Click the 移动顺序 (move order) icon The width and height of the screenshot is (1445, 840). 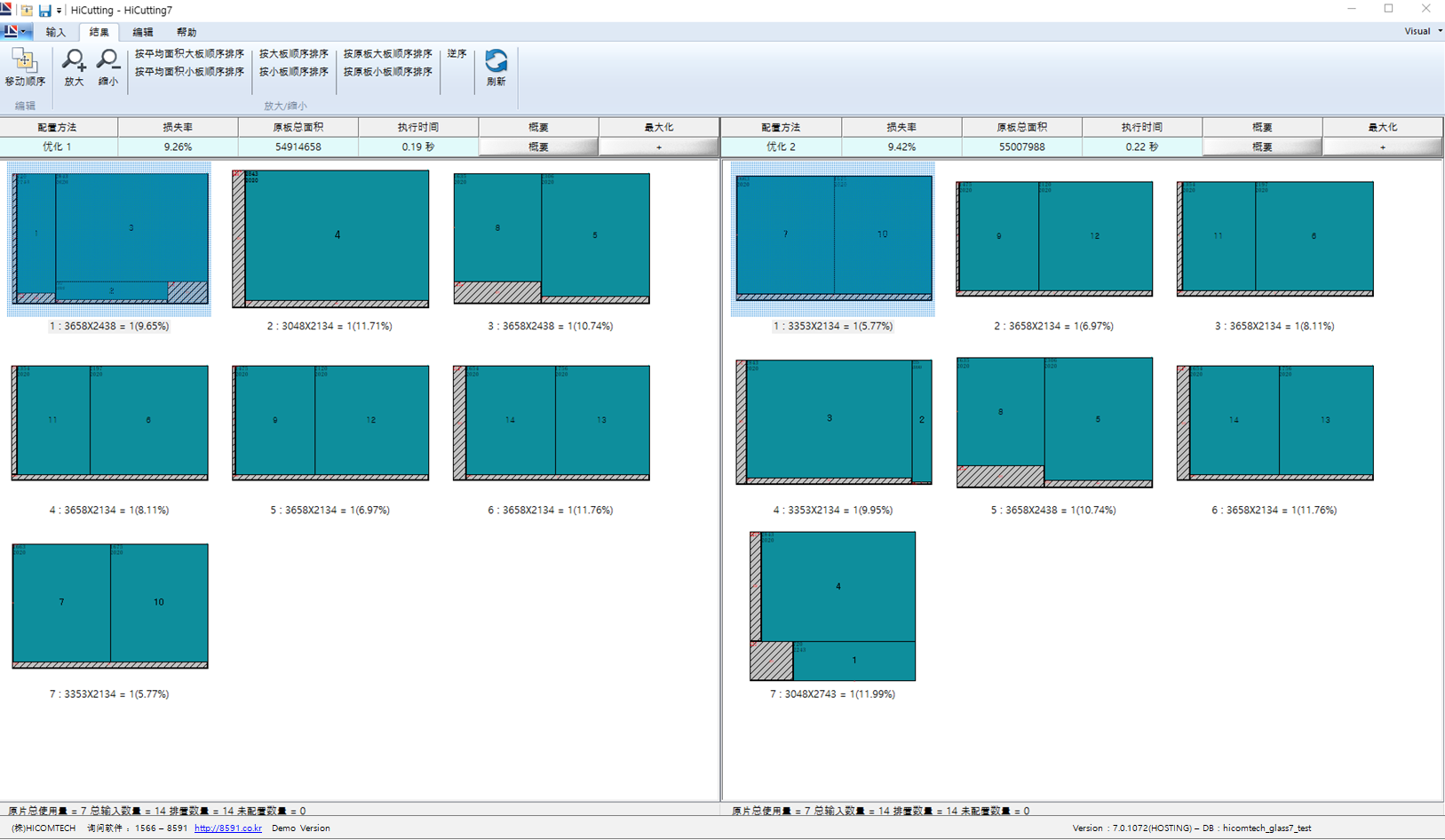24,67
